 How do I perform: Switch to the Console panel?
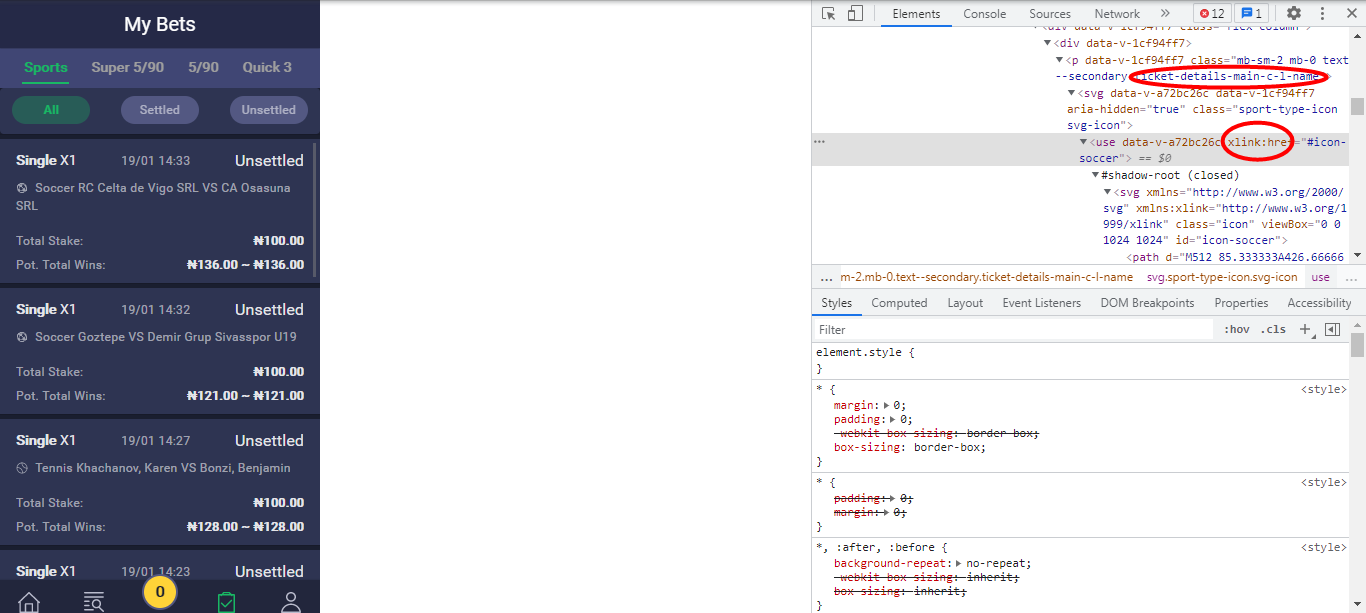(984, 13)
